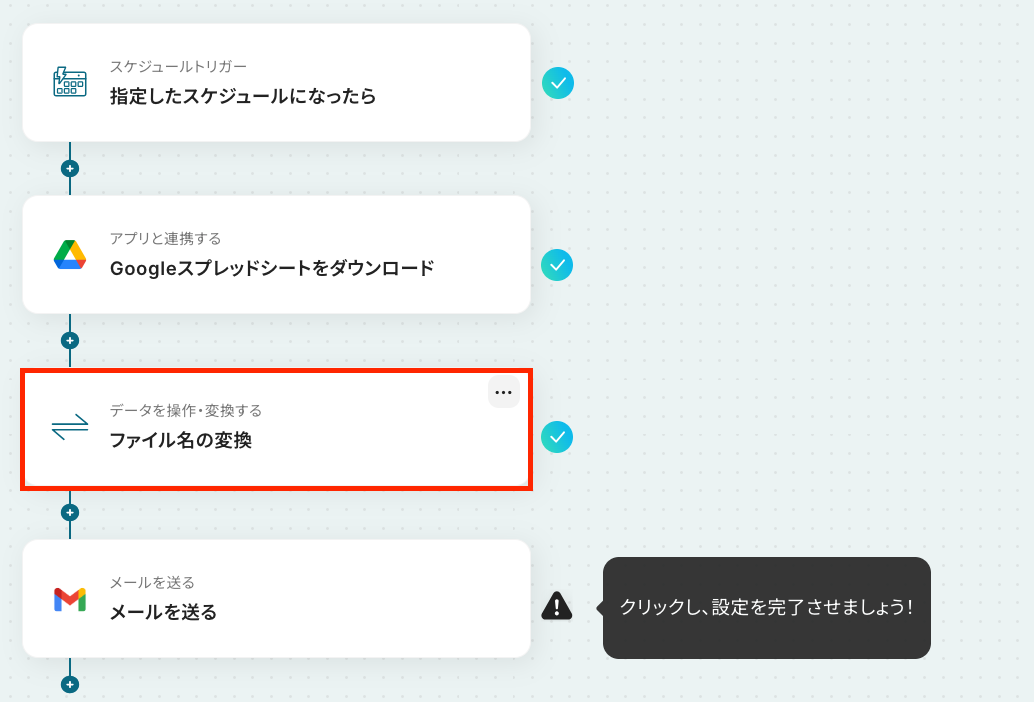The width and height of the screenshot is (1034, 702).
Task: Add a step below the メールを送る card
Action: pos(70,684)
